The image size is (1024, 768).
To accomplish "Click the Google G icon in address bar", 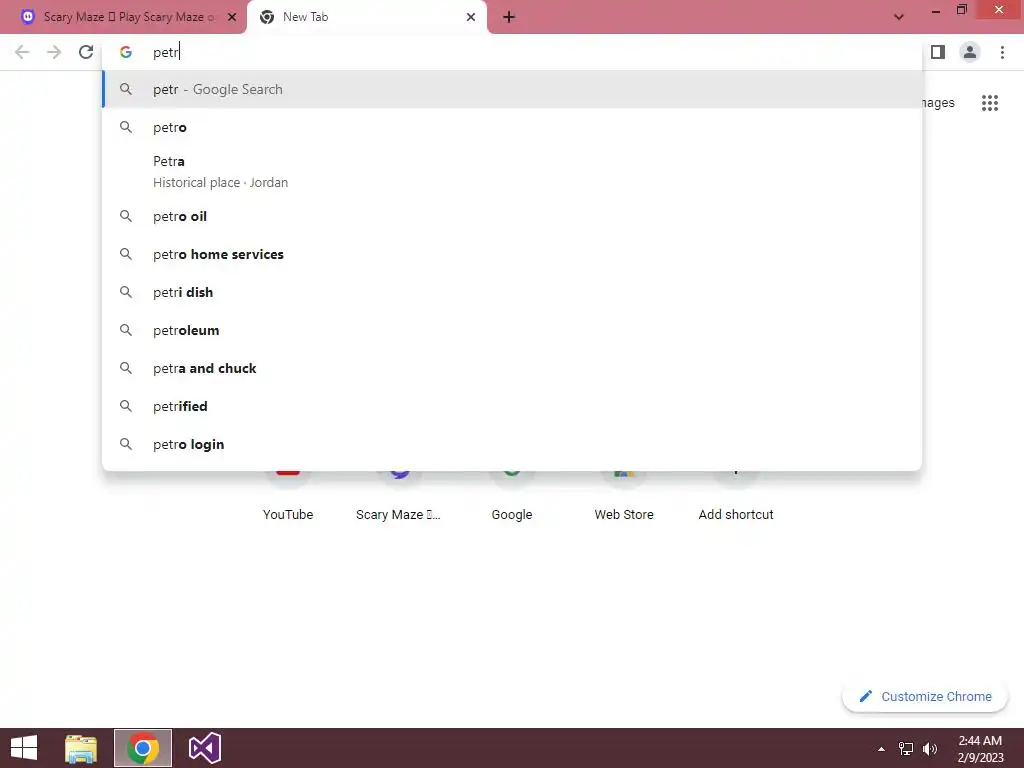I will coord(126,52).
